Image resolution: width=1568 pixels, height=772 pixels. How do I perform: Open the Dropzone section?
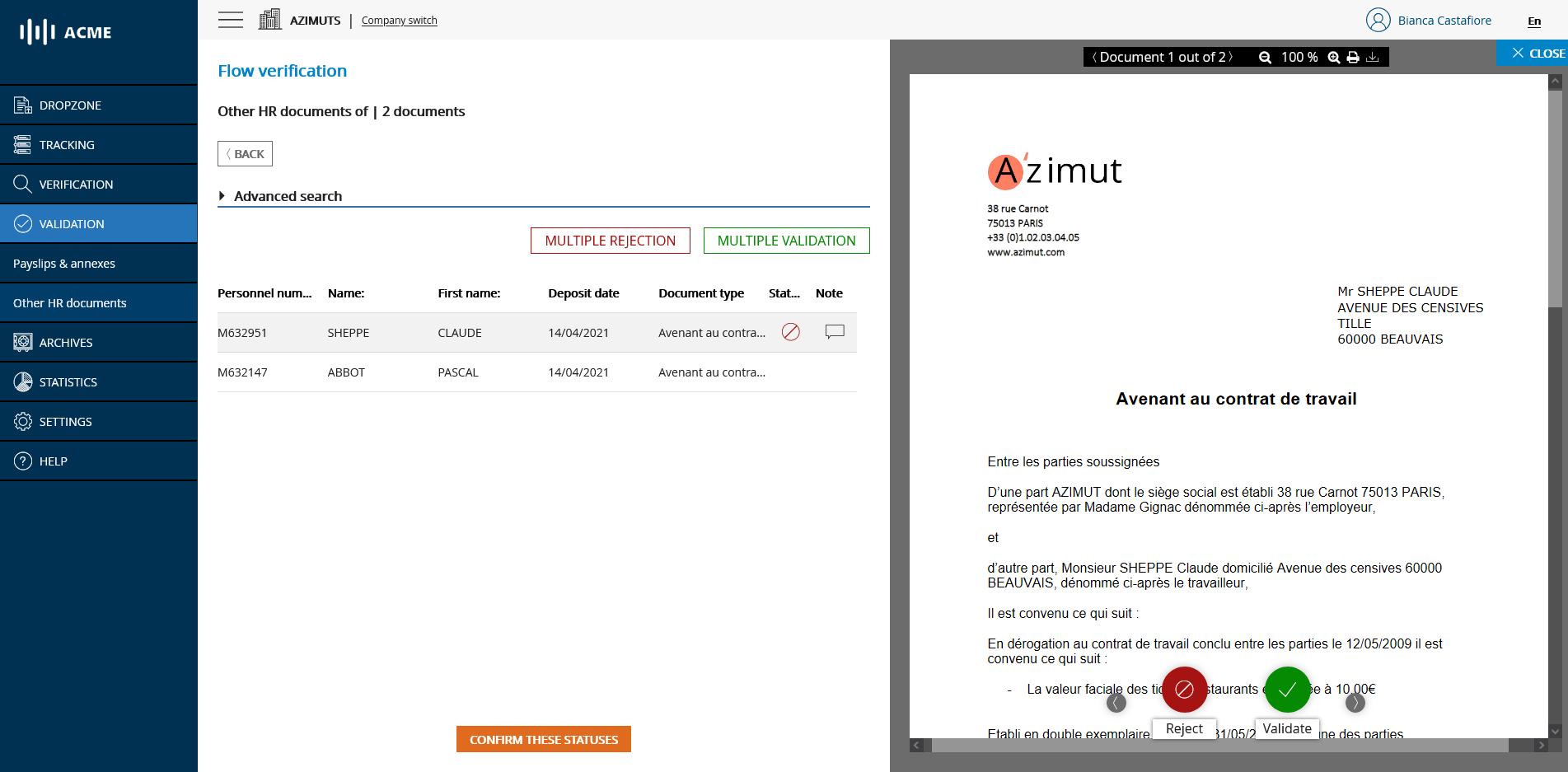(70, 105)
